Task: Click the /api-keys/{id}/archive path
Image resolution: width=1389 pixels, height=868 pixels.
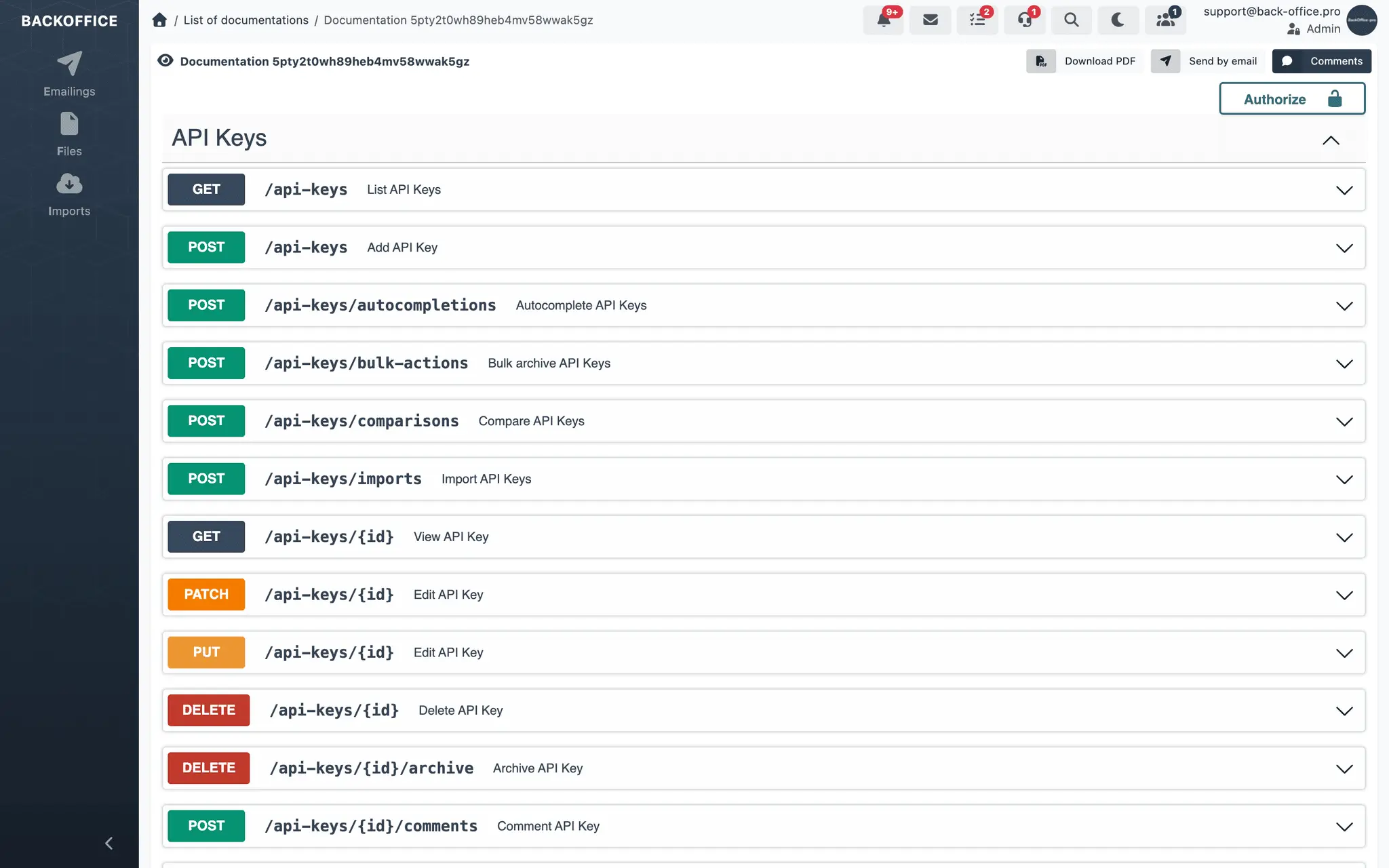Action: (x=372, y=768)
